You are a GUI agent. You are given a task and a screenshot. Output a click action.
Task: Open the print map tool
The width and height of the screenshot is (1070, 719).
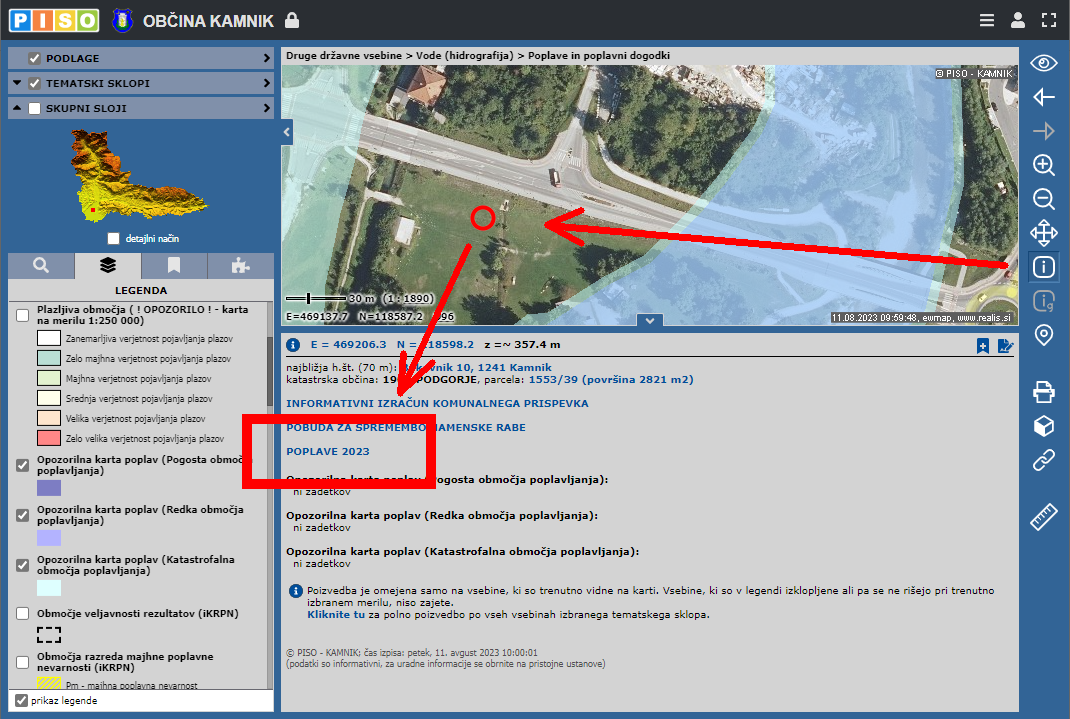1043,391
